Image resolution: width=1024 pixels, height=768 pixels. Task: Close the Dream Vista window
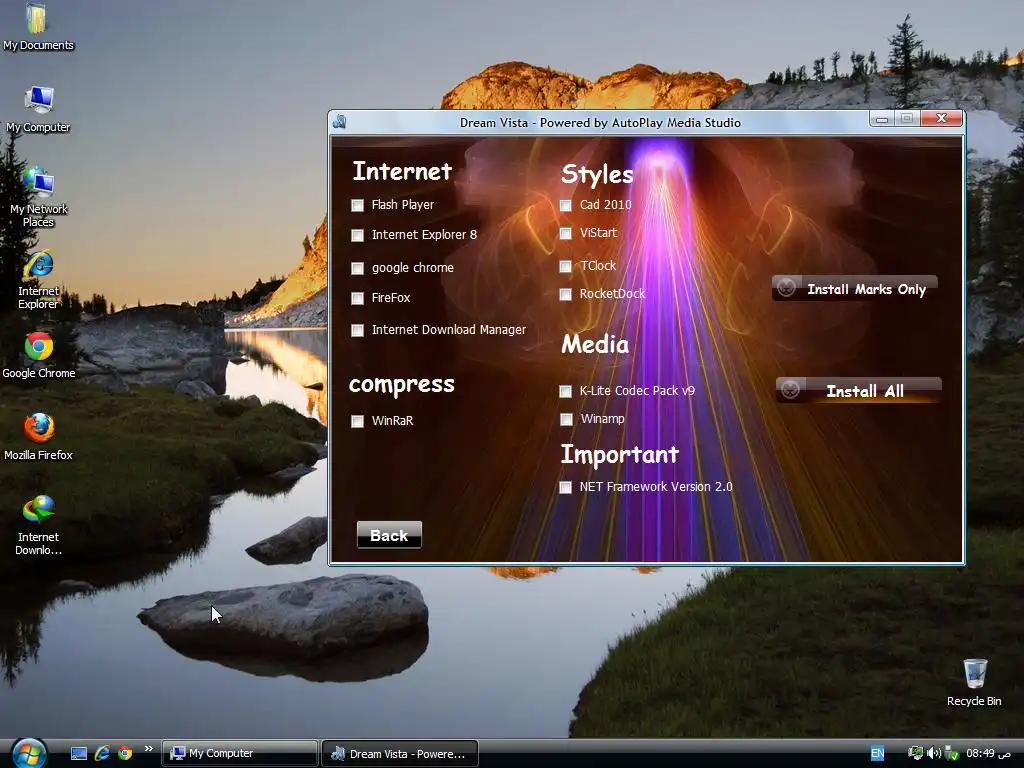pos(941,118)
